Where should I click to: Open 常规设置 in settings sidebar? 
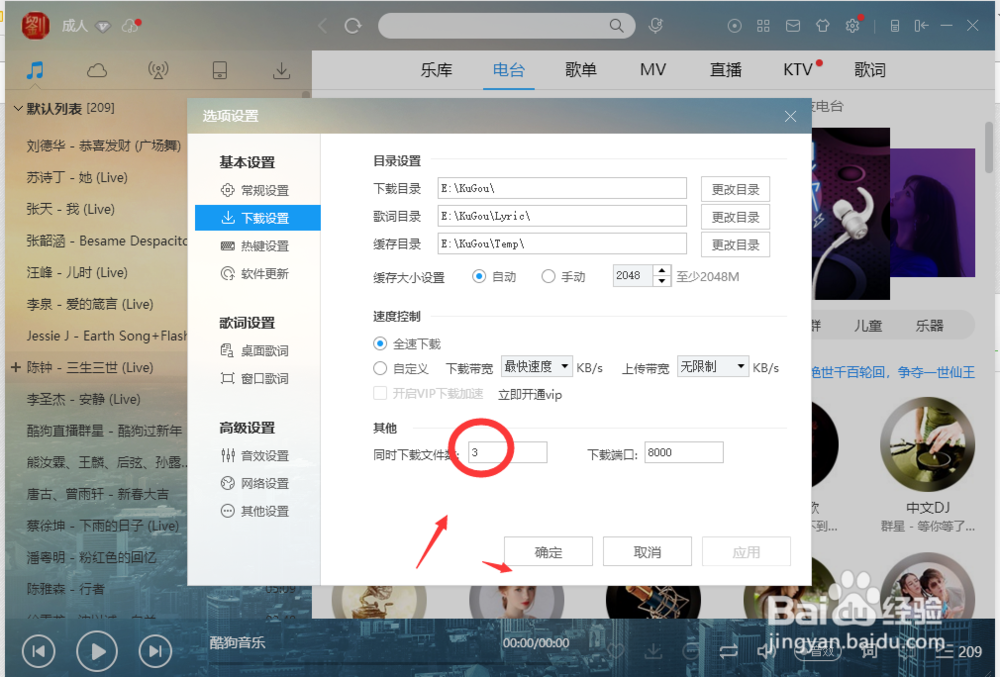click(255, 190)
